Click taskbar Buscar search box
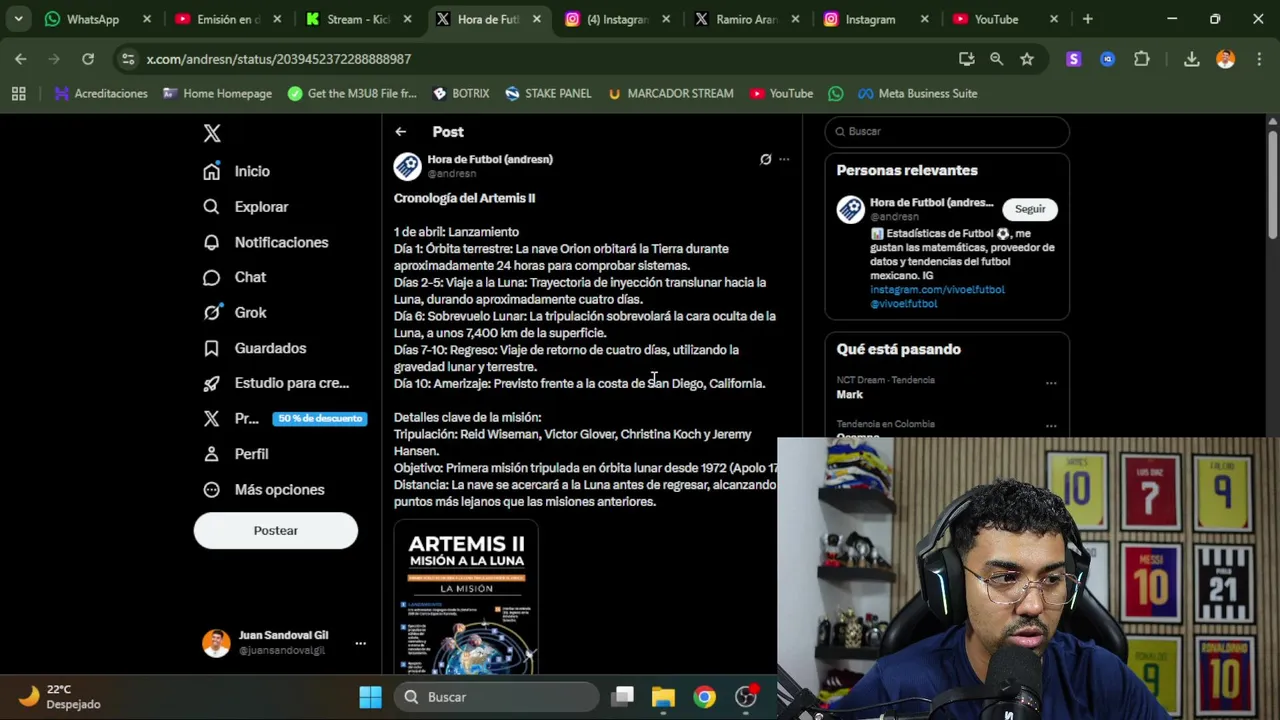Image resolution: width=1280 pixels, height=720 pixels. 496,697
